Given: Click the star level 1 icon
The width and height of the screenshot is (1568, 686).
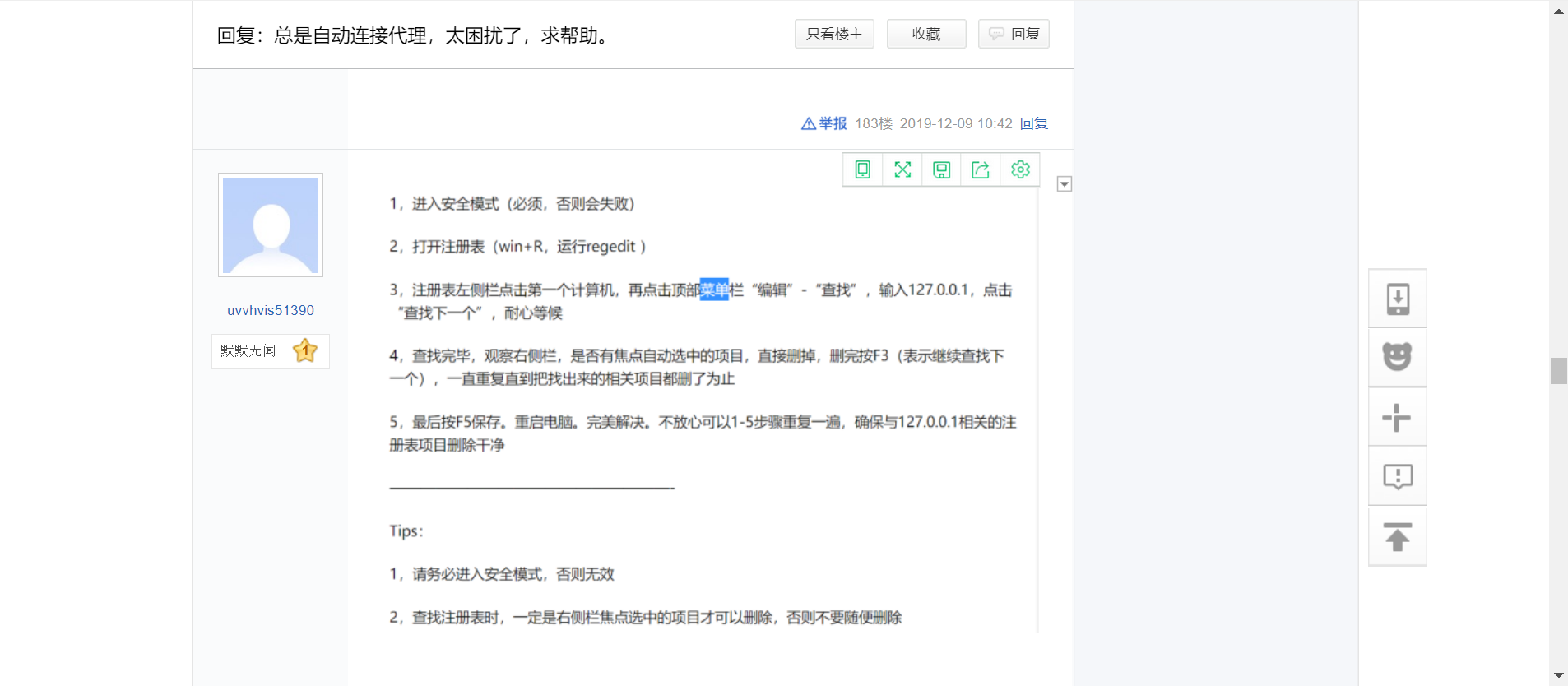Looking at the screenshot, I should click(305, 350).
